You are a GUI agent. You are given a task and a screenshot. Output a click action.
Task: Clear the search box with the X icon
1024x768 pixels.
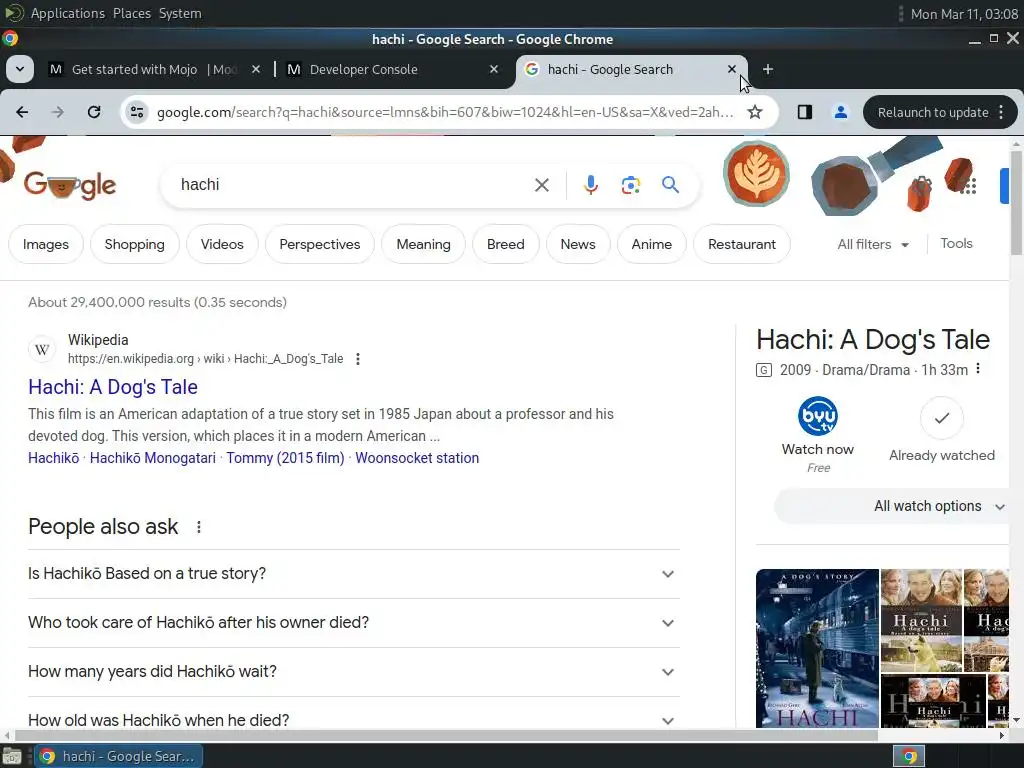pos(541,185)
